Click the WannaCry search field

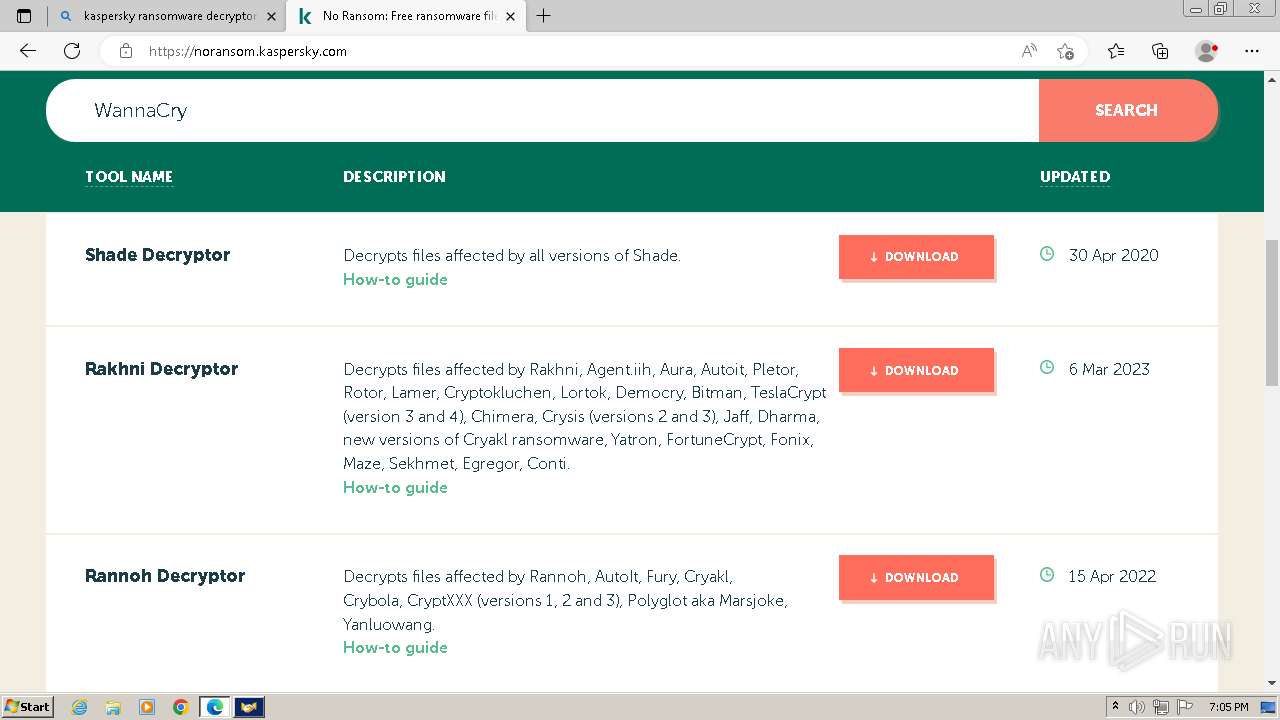click(542, 110)
